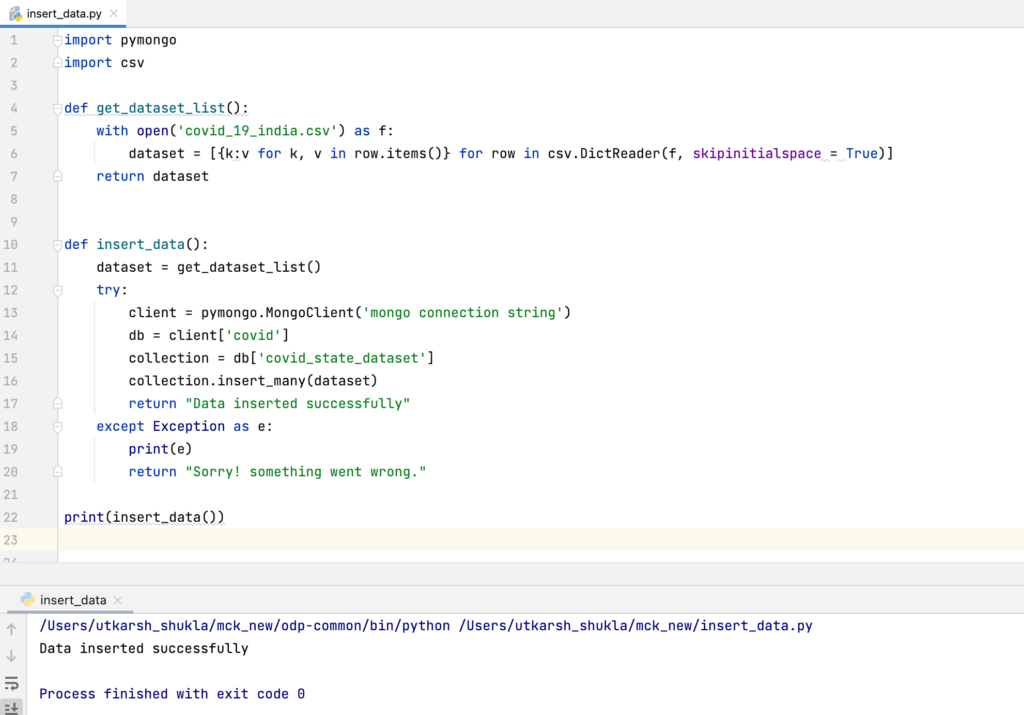The image size is (1024, 715).
Task: Close the insert_data run tab
Action: [119, 600]
